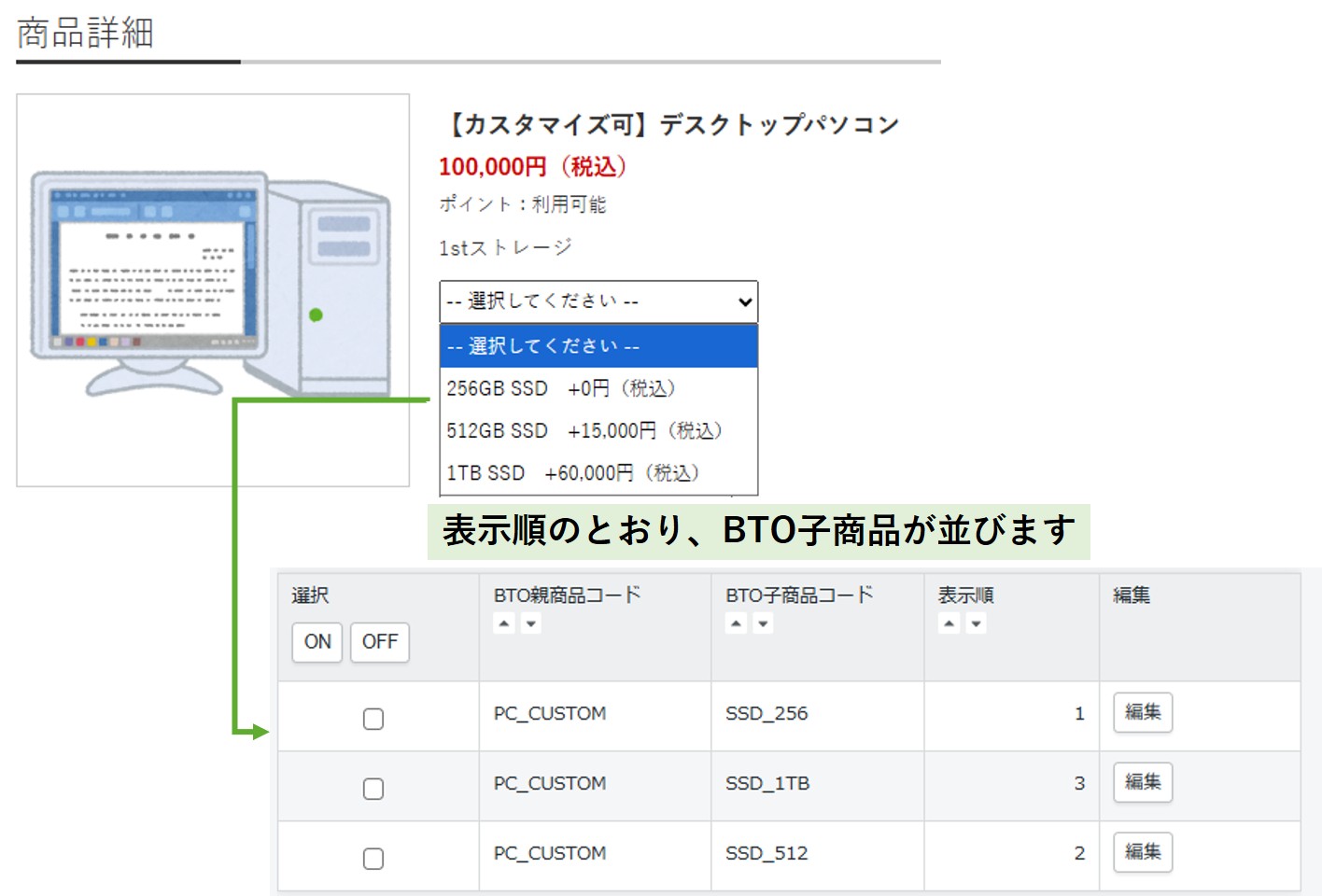Sort BTO親商品コード descending arrow
1322x896 pixels.
tap(530, 623)
